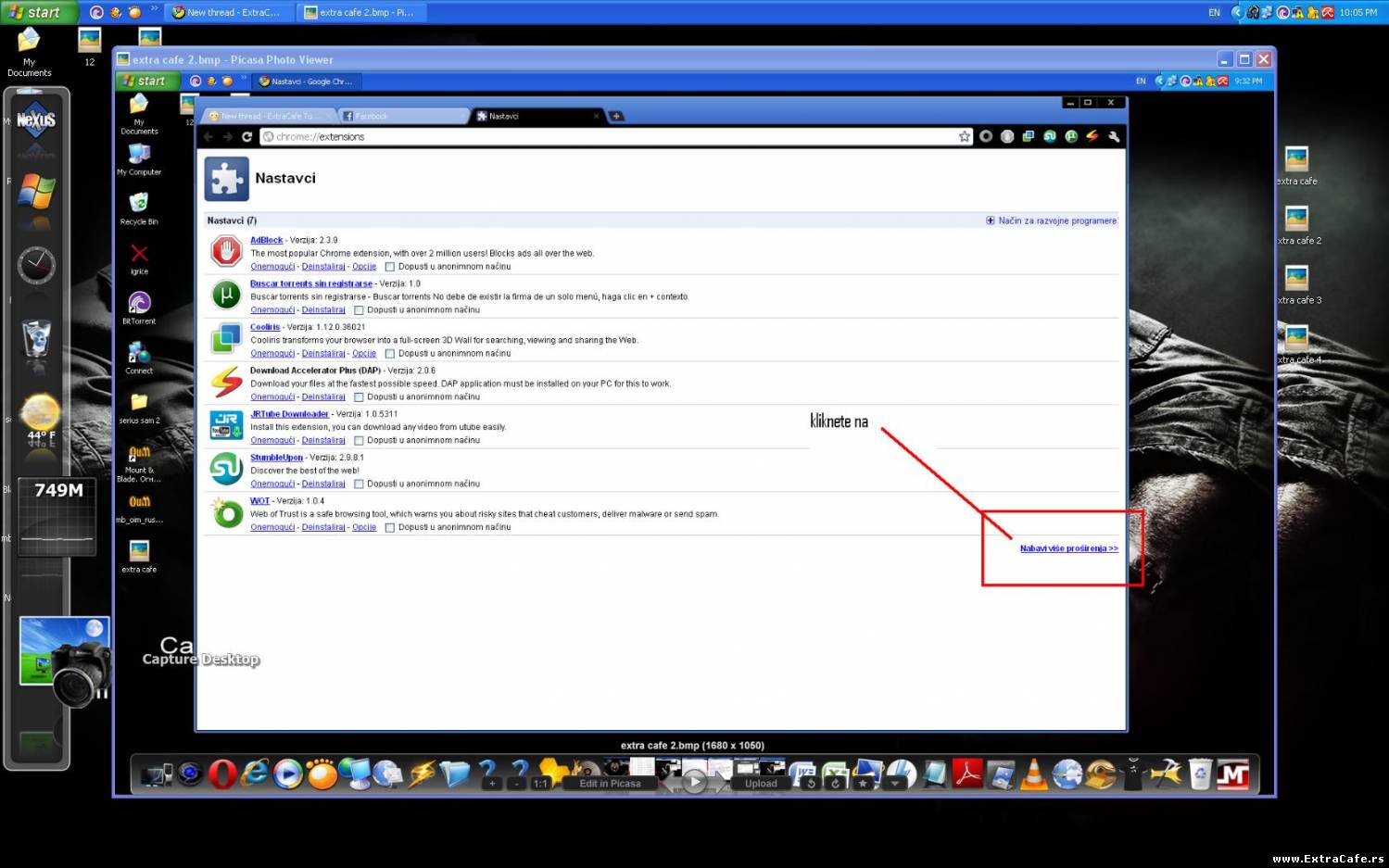Select the desktop image file named 12
The height and width of the screenshot is (868, 1389).
tap(90, 48)
